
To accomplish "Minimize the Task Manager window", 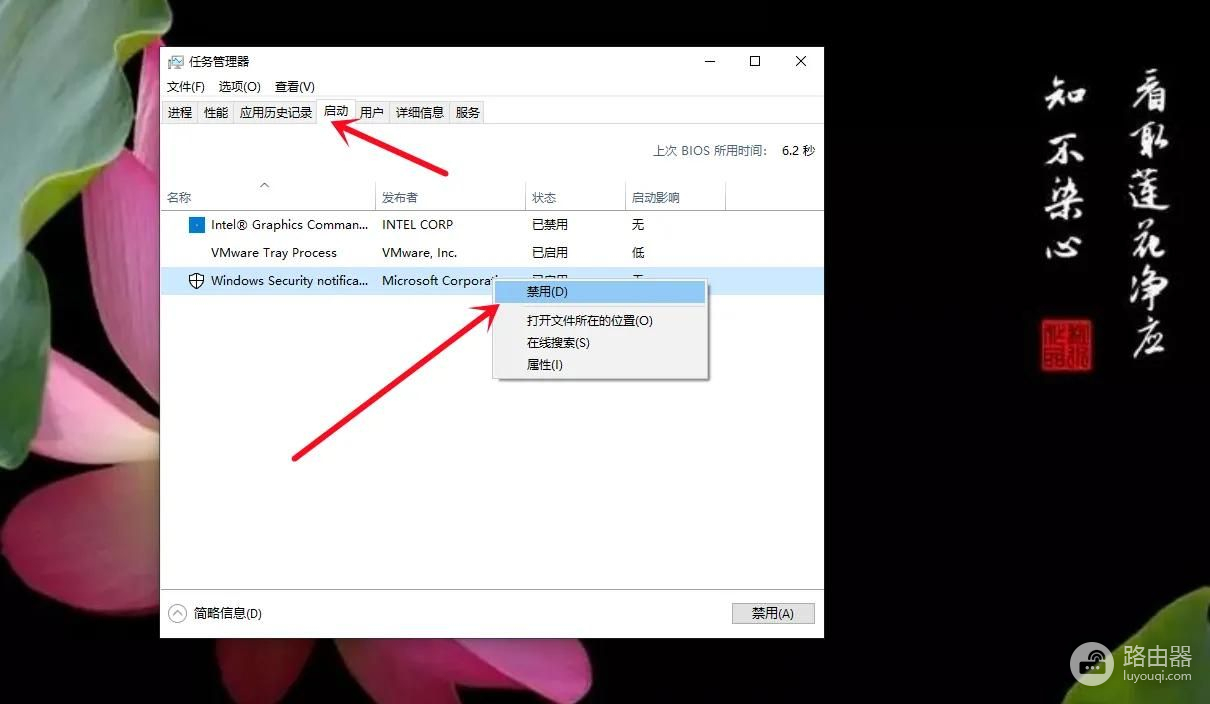I will [709, 62].
